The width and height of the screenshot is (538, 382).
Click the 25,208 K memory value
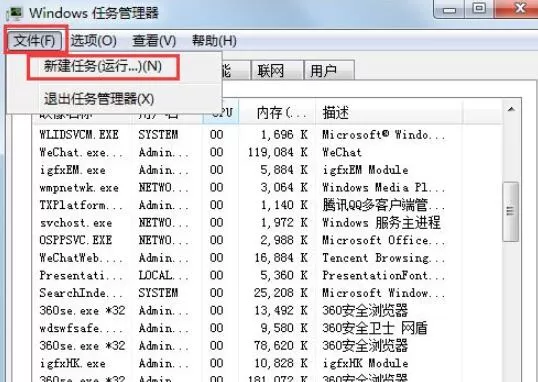tap(281, 293)
